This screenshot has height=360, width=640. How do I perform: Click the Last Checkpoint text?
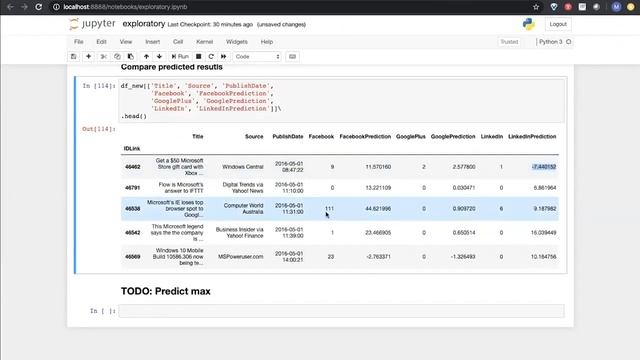point(210,24)
